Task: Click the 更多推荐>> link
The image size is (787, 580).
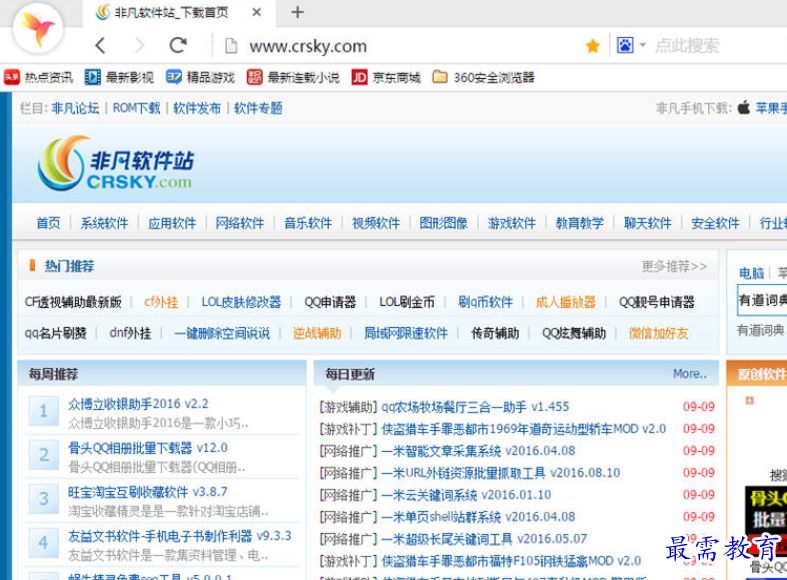Action: coord(674,266)
